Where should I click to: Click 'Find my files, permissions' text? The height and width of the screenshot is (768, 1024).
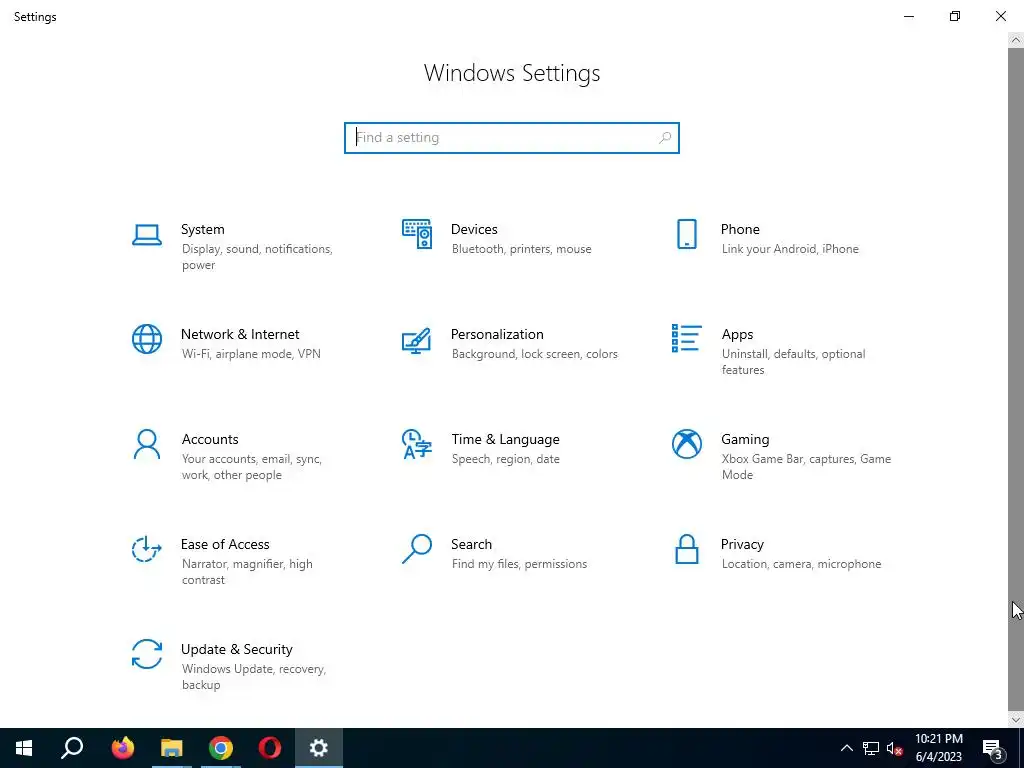[519, 564]
